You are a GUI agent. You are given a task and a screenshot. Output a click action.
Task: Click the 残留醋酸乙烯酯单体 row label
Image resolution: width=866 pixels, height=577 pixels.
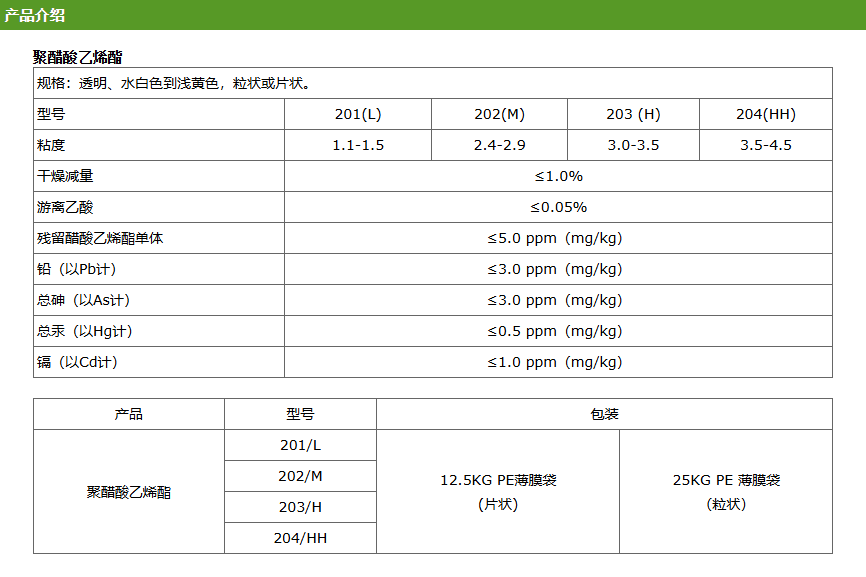100,238
